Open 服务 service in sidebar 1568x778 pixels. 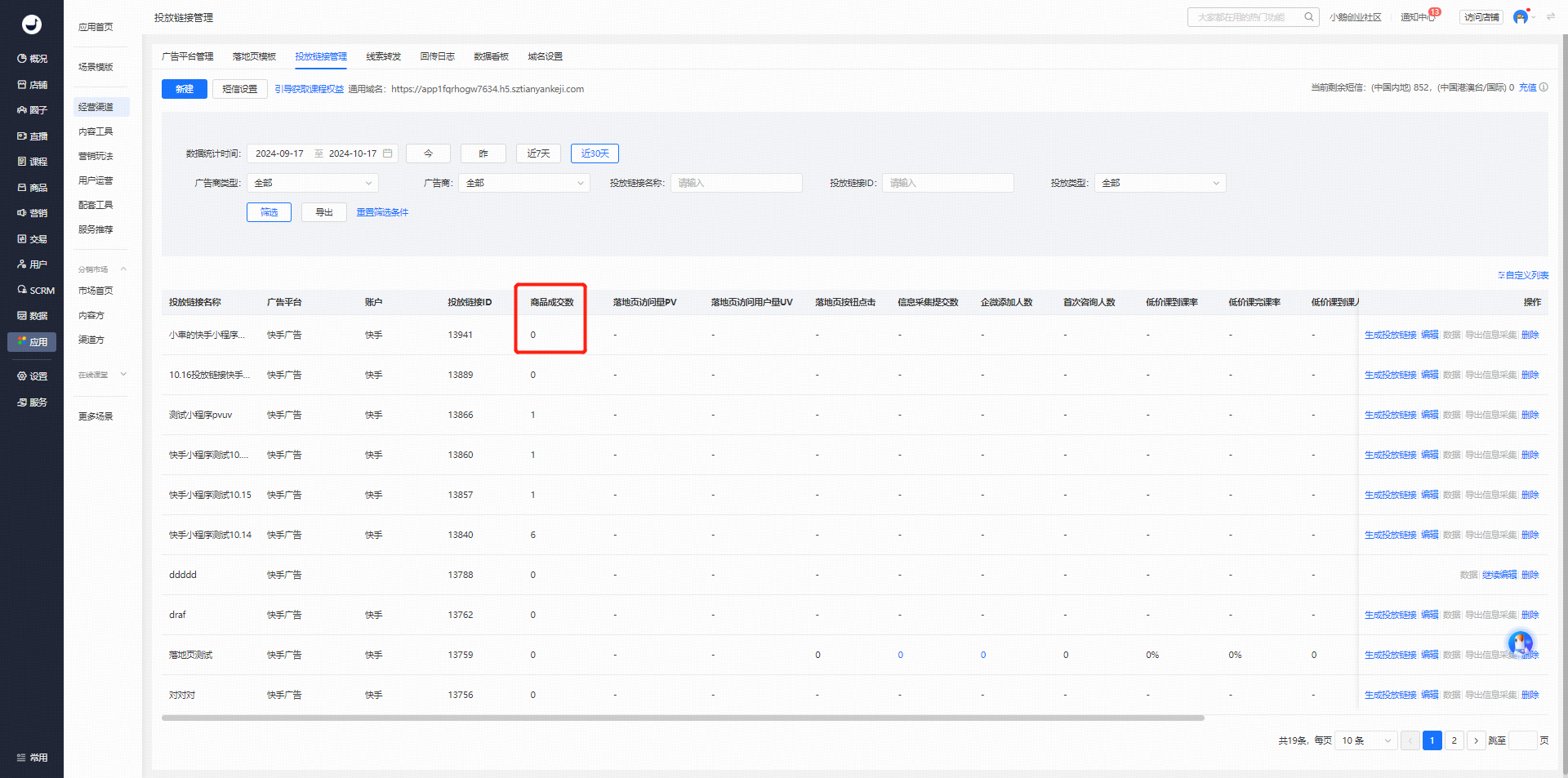click(x=32, y=402)
